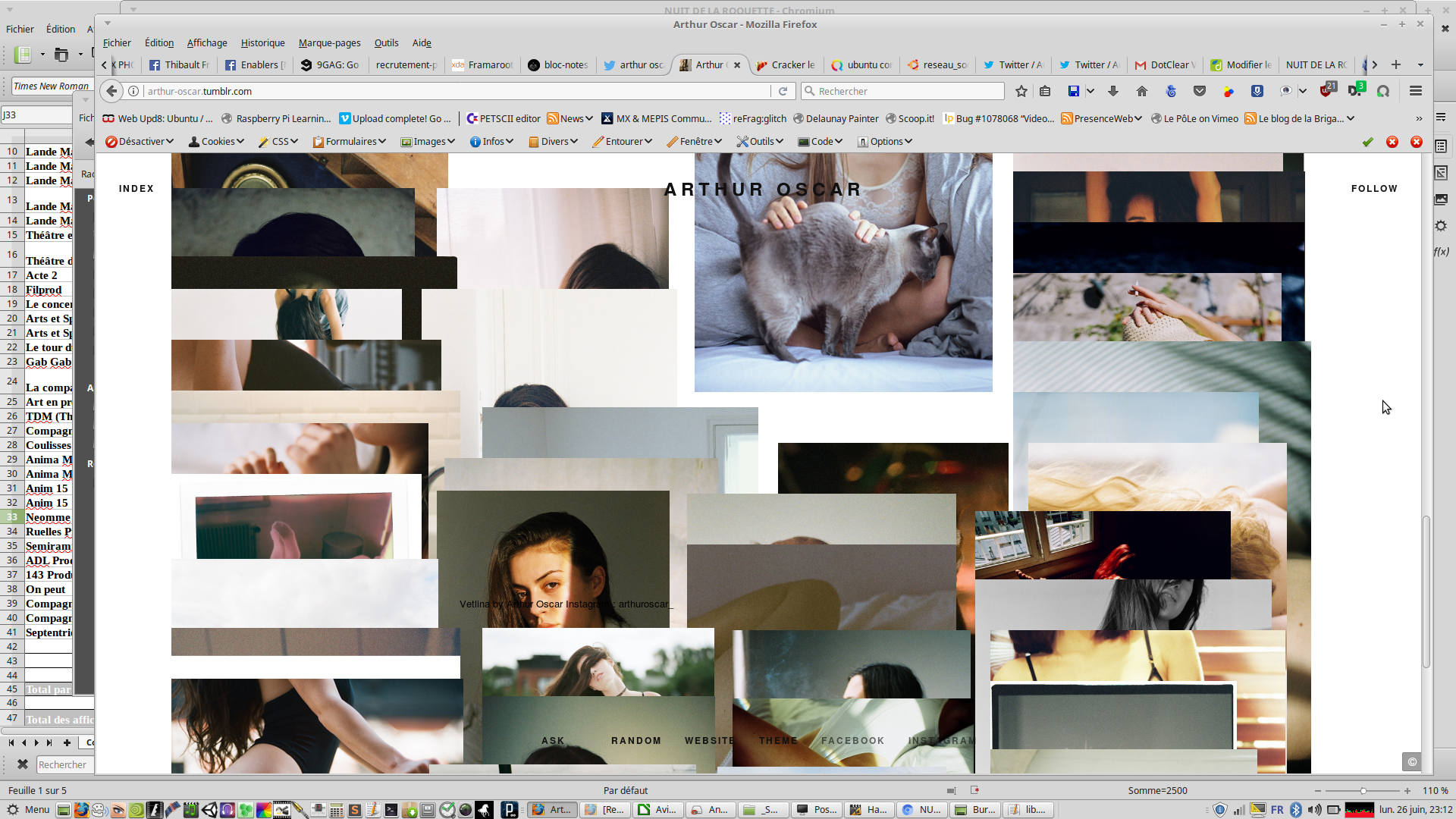Open the uBlock Origin shield icon
This screenshot has width=1456, height=819.
click(1326, 91)
